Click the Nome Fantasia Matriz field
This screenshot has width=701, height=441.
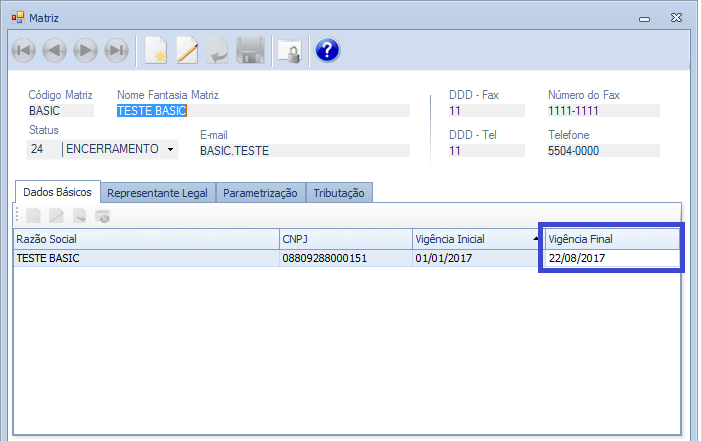coord(262,112)
